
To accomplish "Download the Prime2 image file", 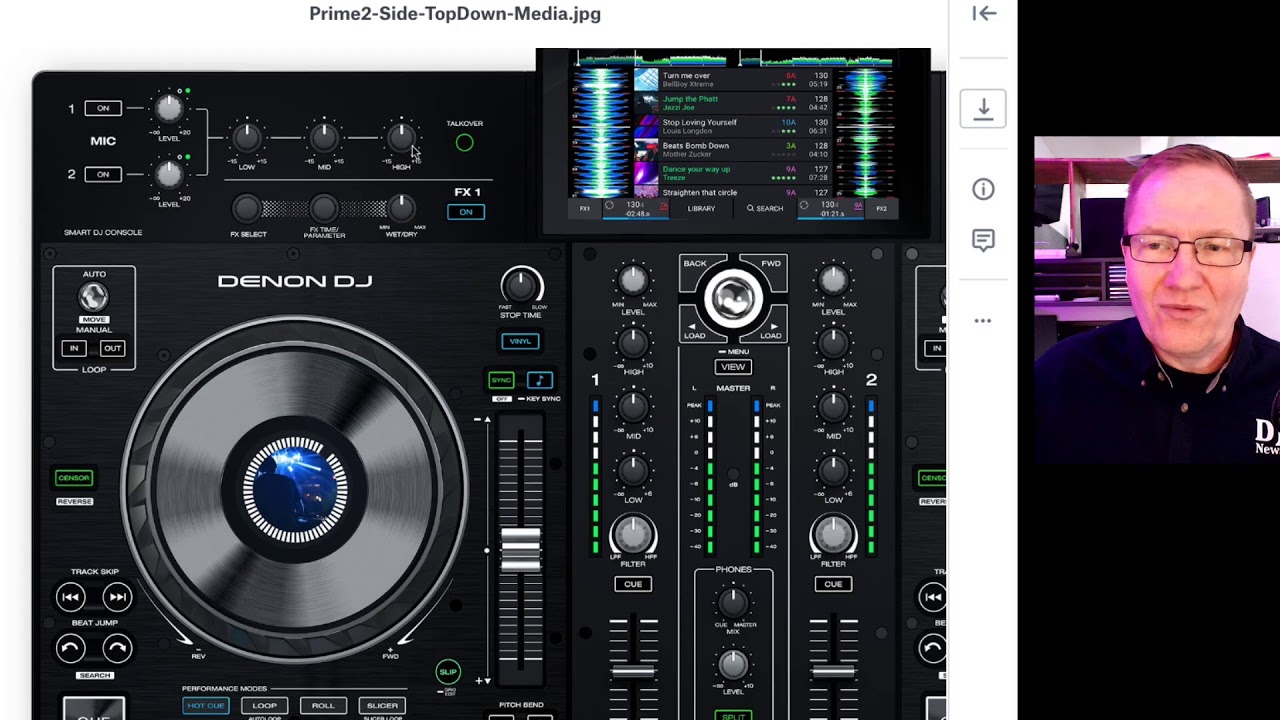I will click(x=983, y=108).
